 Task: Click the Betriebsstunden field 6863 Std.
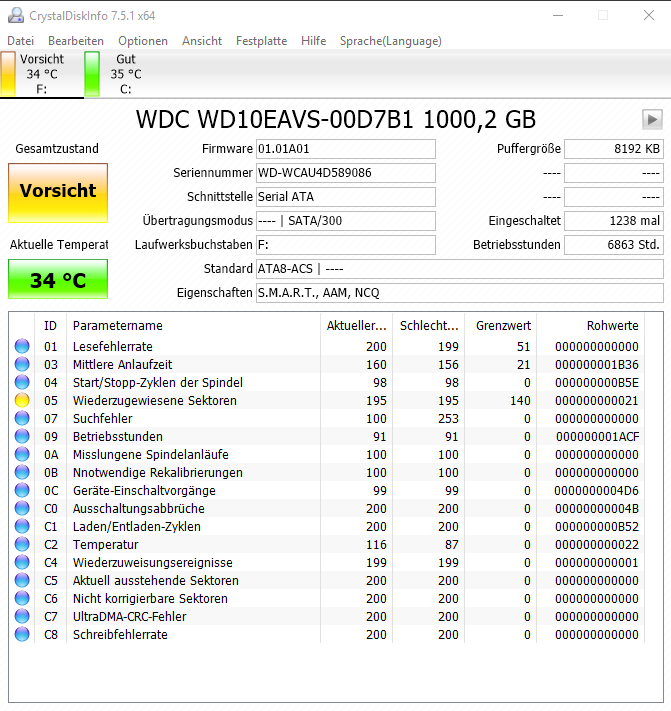pyautogui.click(x=614, y=245)
